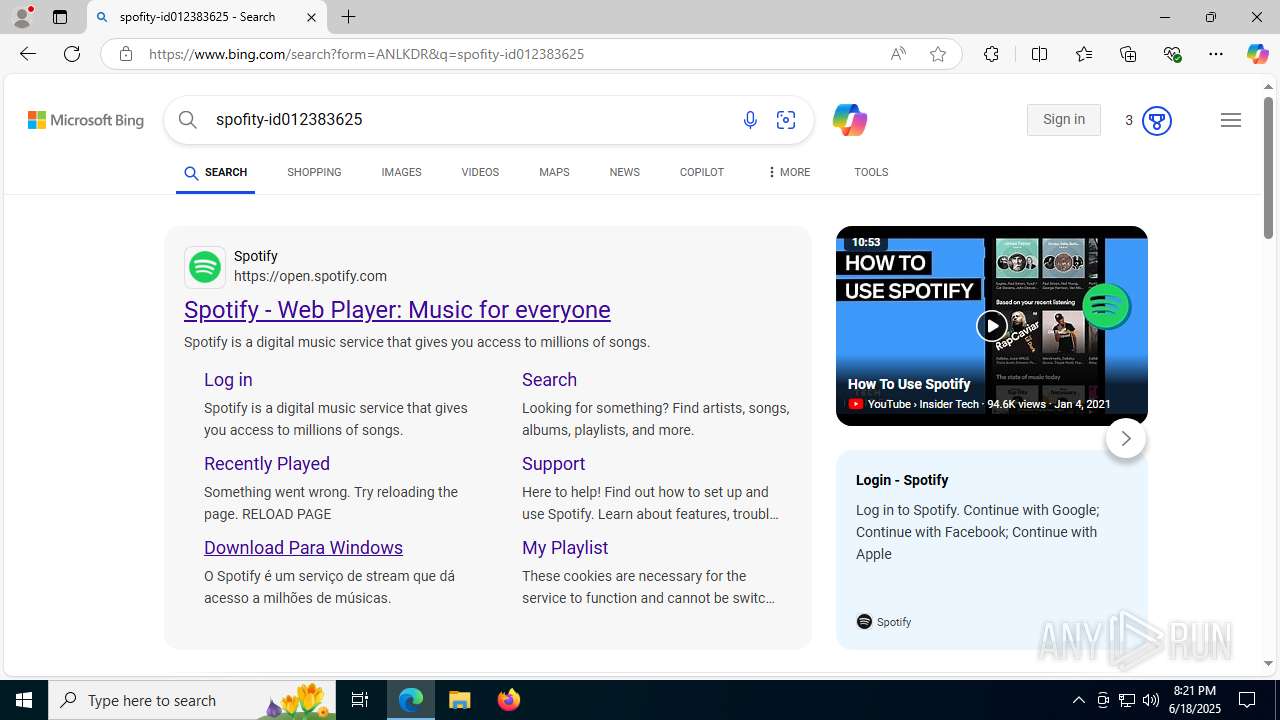Open Copilot sidebar icon in toolbar
Viewport: 1280px width, 720px height.
pyautogui.click(x=1257, y=54)
